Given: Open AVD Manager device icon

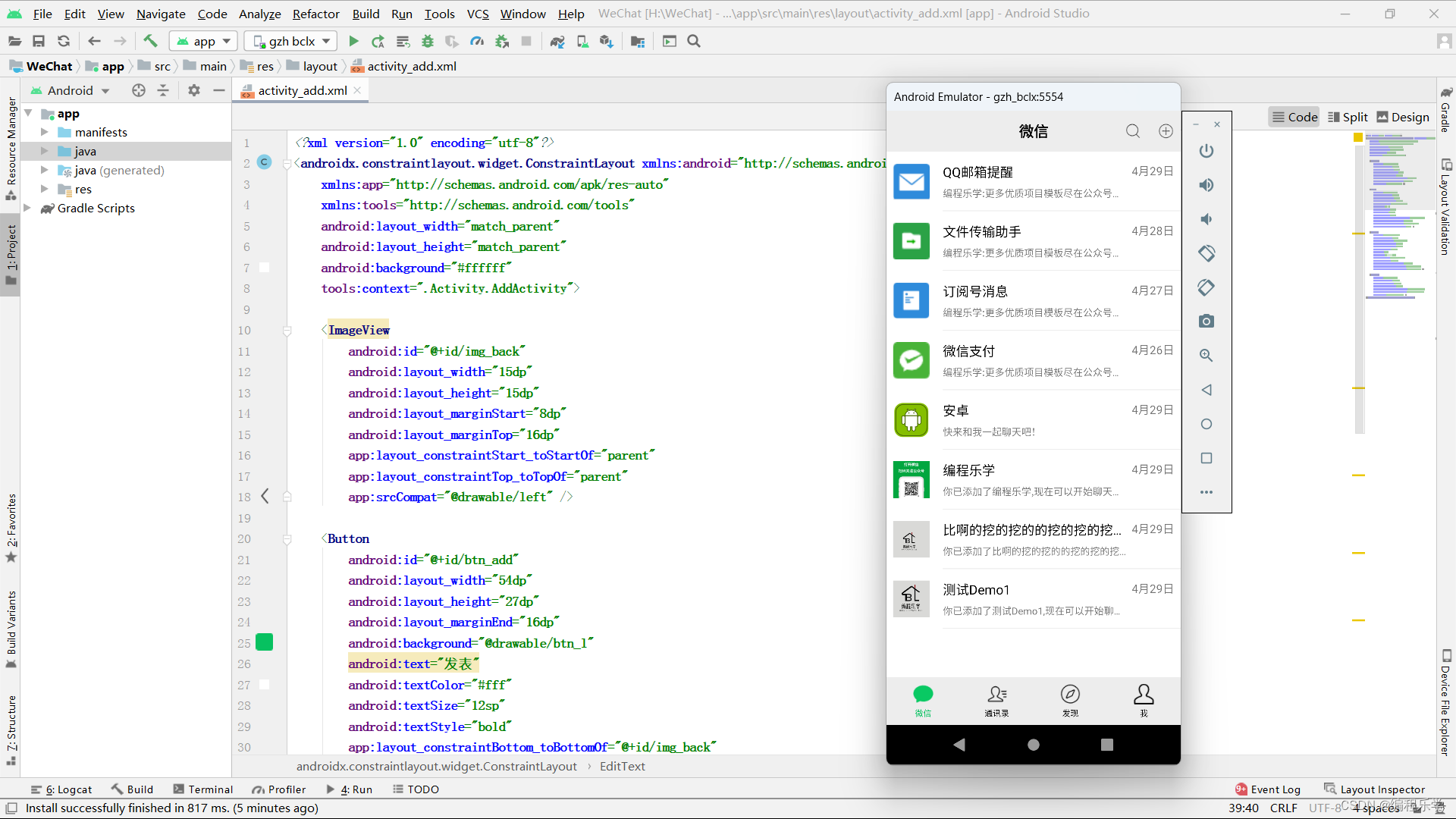Looking at the screenshot, I should 582,41.
